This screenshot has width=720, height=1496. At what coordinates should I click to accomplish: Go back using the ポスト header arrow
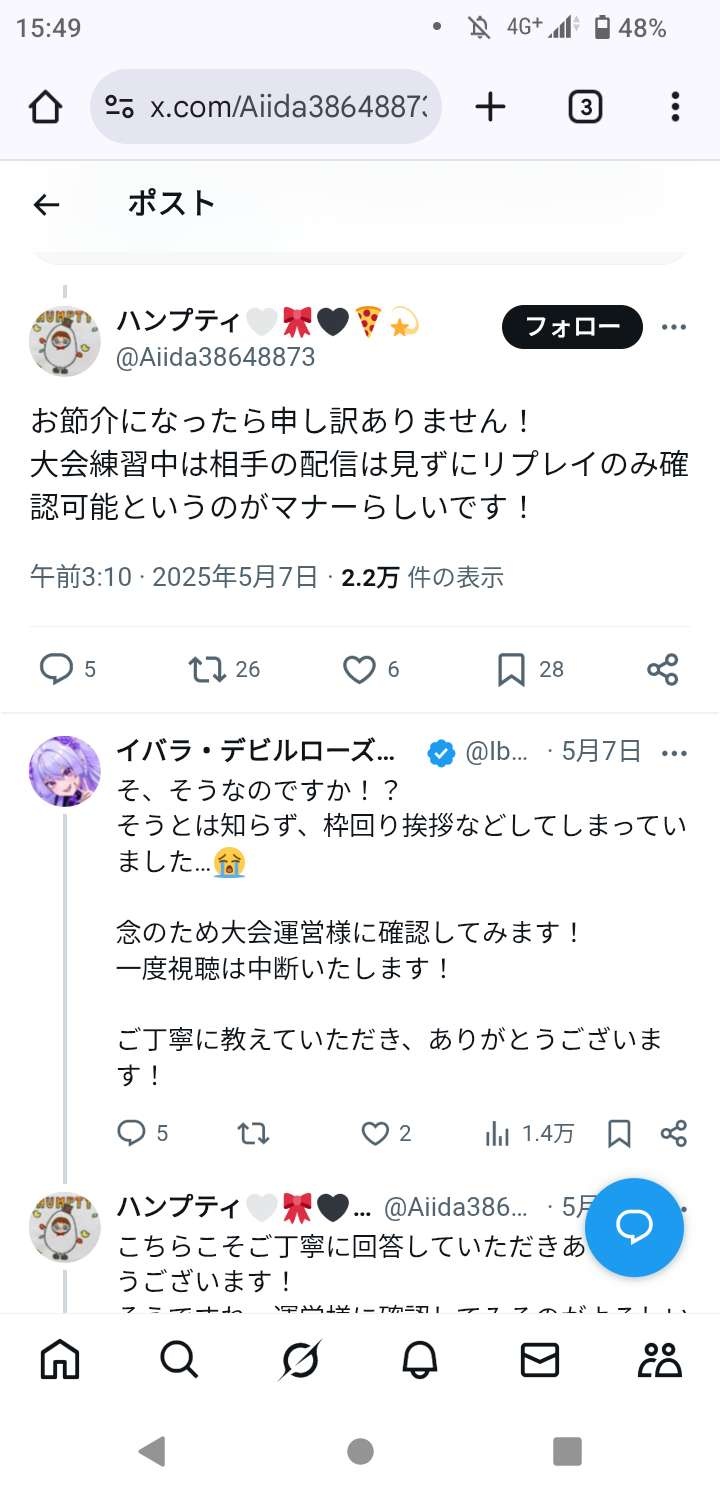coord(46,204)
